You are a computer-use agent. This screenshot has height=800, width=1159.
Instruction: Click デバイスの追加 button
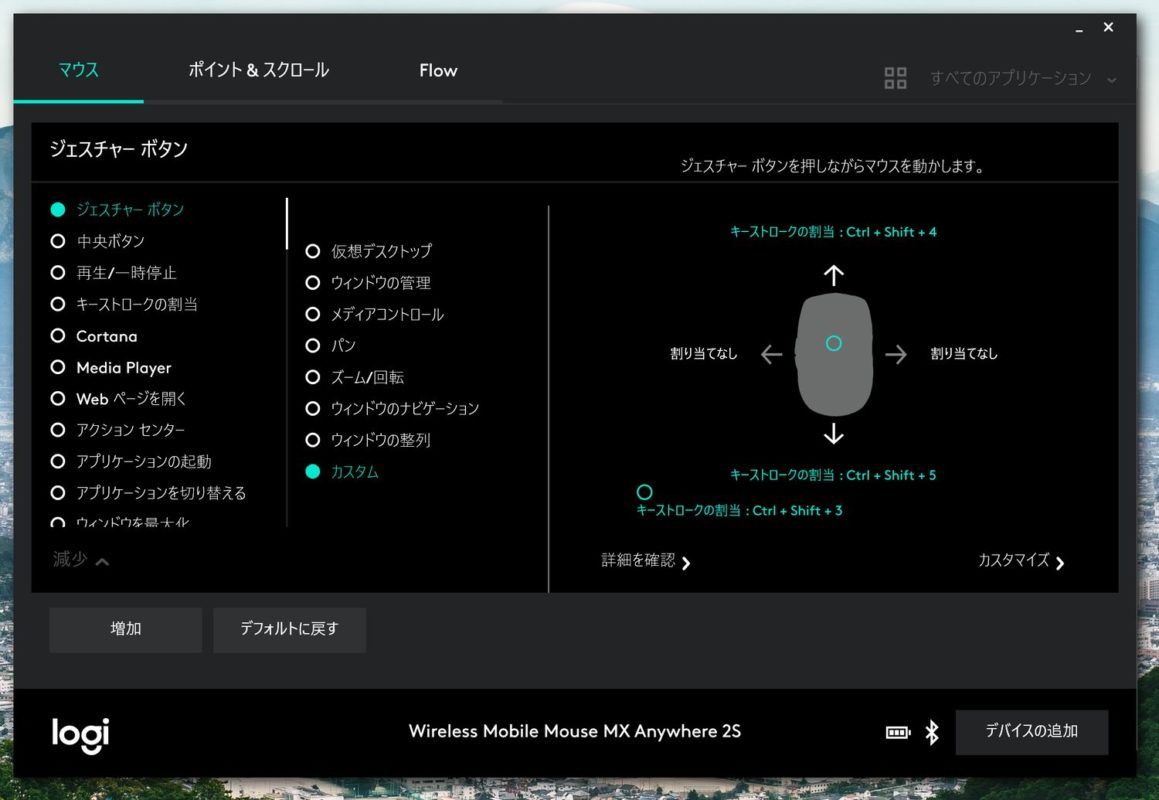pos(1032,732)
